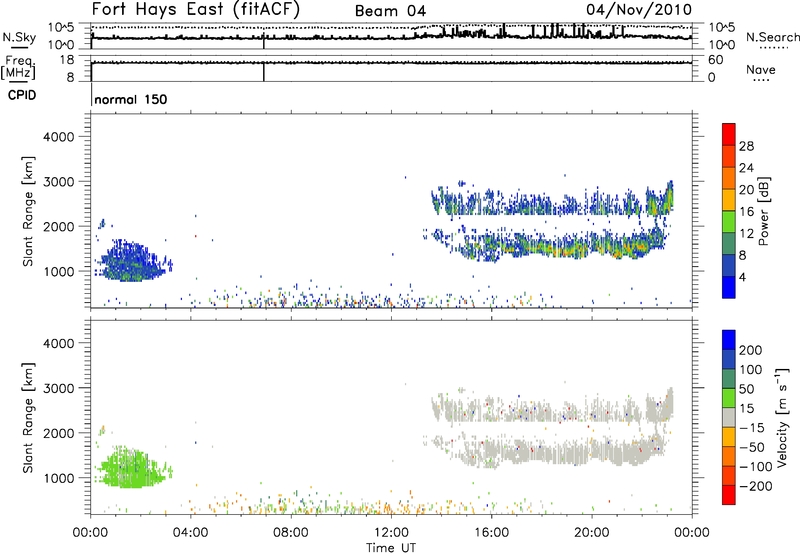Viewport: 800px width, 554px height.
Task: Click the '08:00' time tick label
Action: click(x=290, y=533)
